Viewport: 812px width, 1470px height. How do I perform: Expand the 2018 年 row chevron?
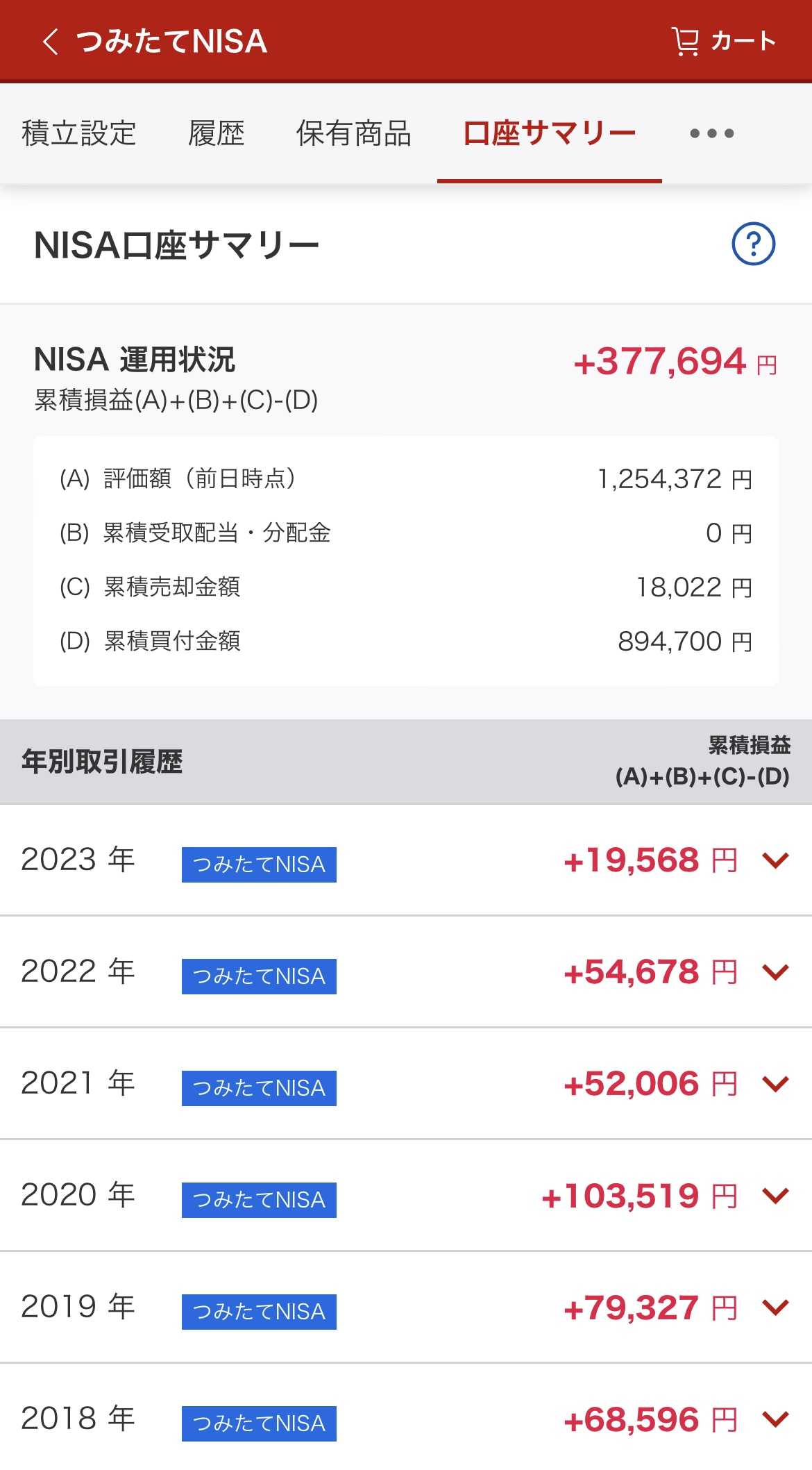(x=775, y=1420)
